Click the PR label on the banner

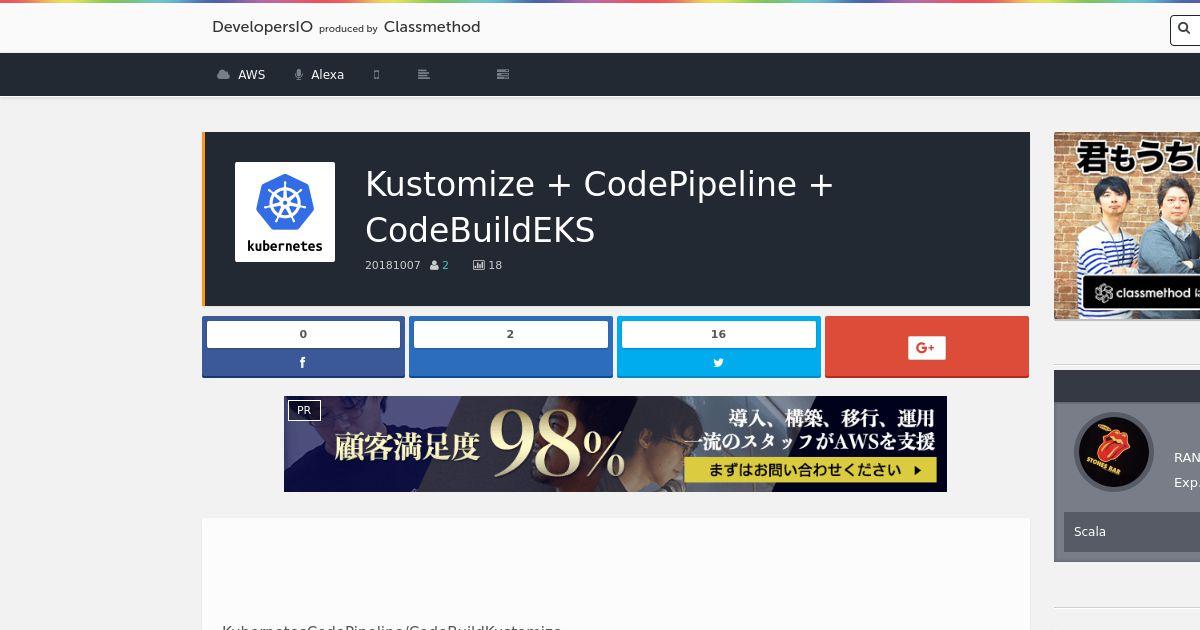coord(304,410)
